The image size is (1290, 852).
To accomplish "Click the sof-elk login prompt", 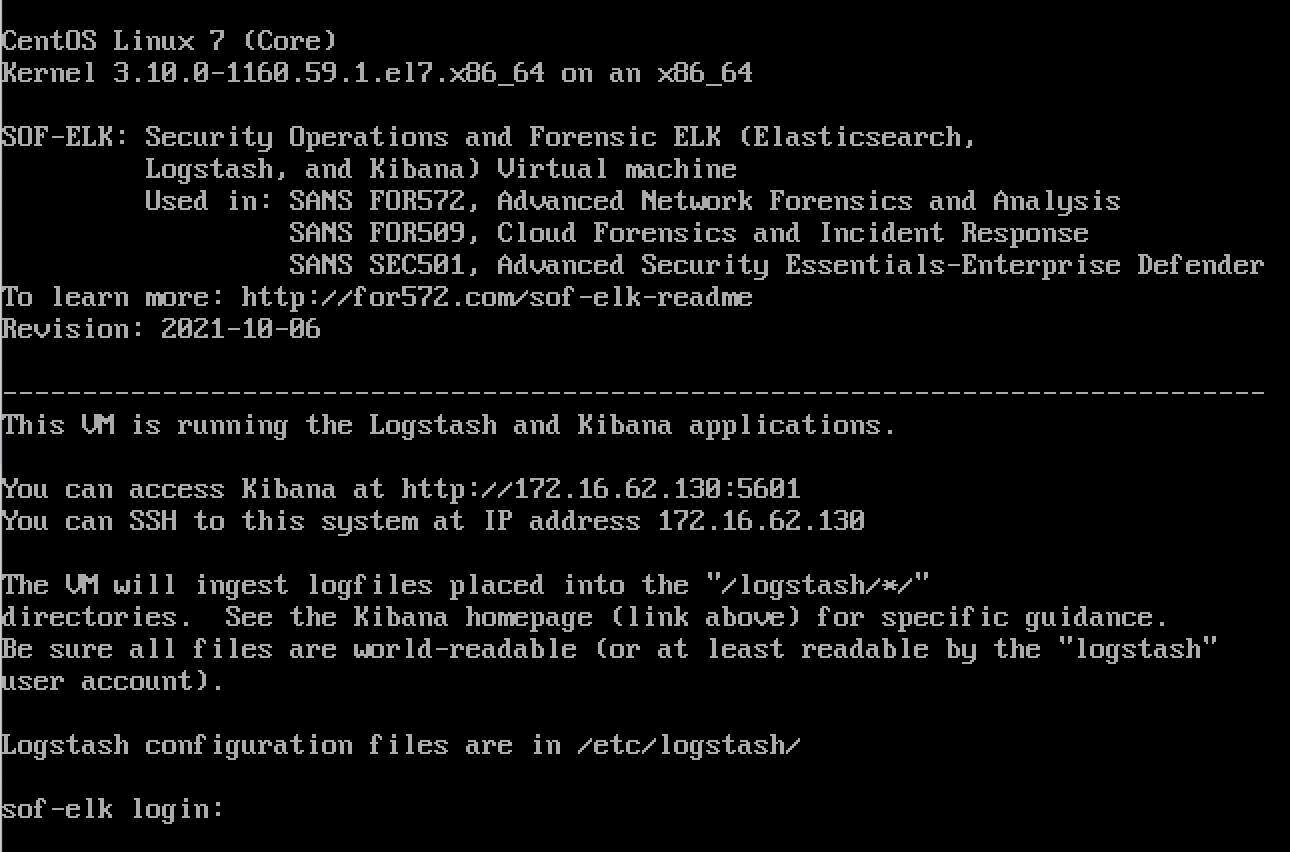I will (x=112, y=809).
